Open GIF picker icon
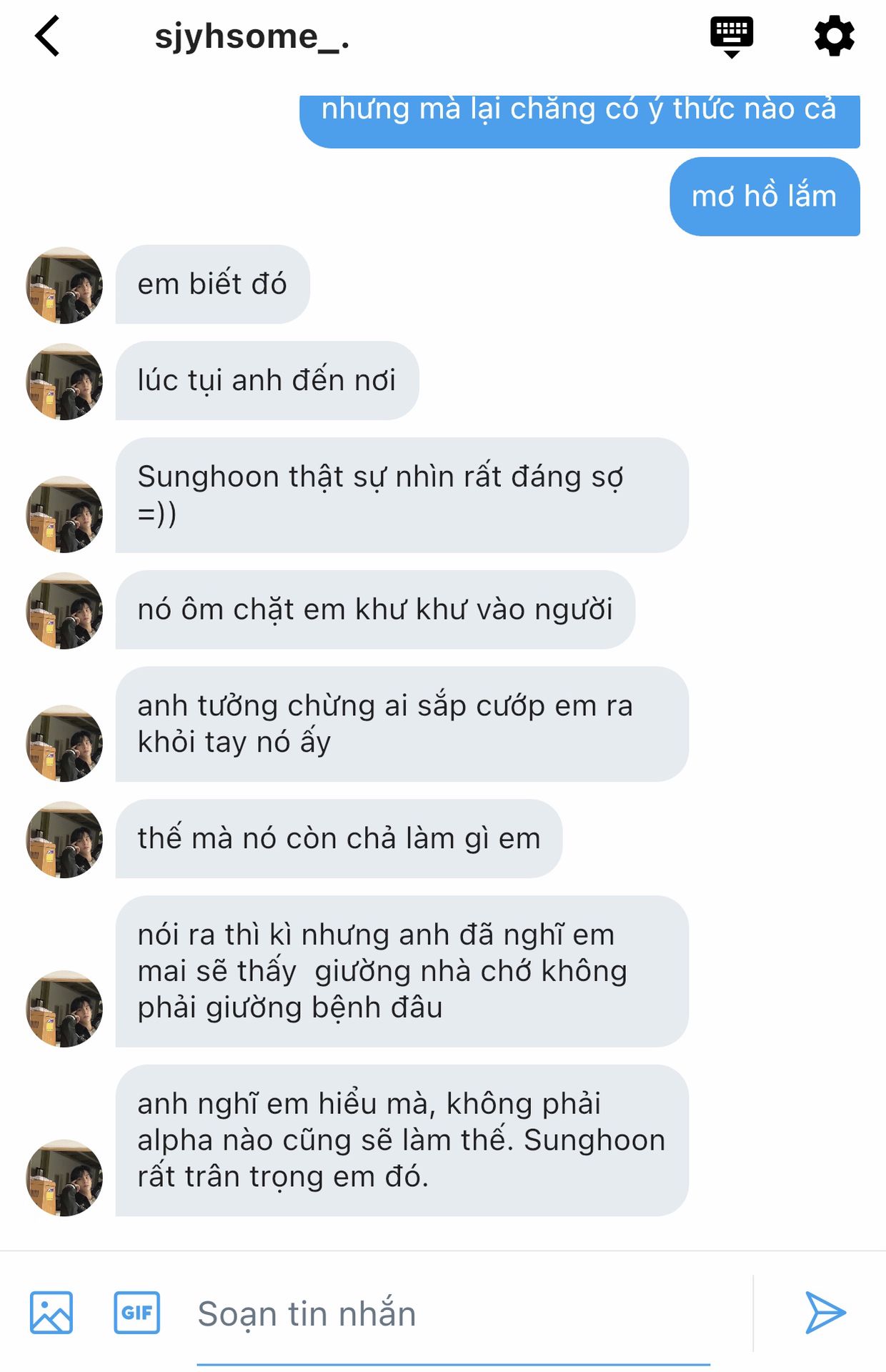This screenshot has width=886, height=1372. point(136,1312)
